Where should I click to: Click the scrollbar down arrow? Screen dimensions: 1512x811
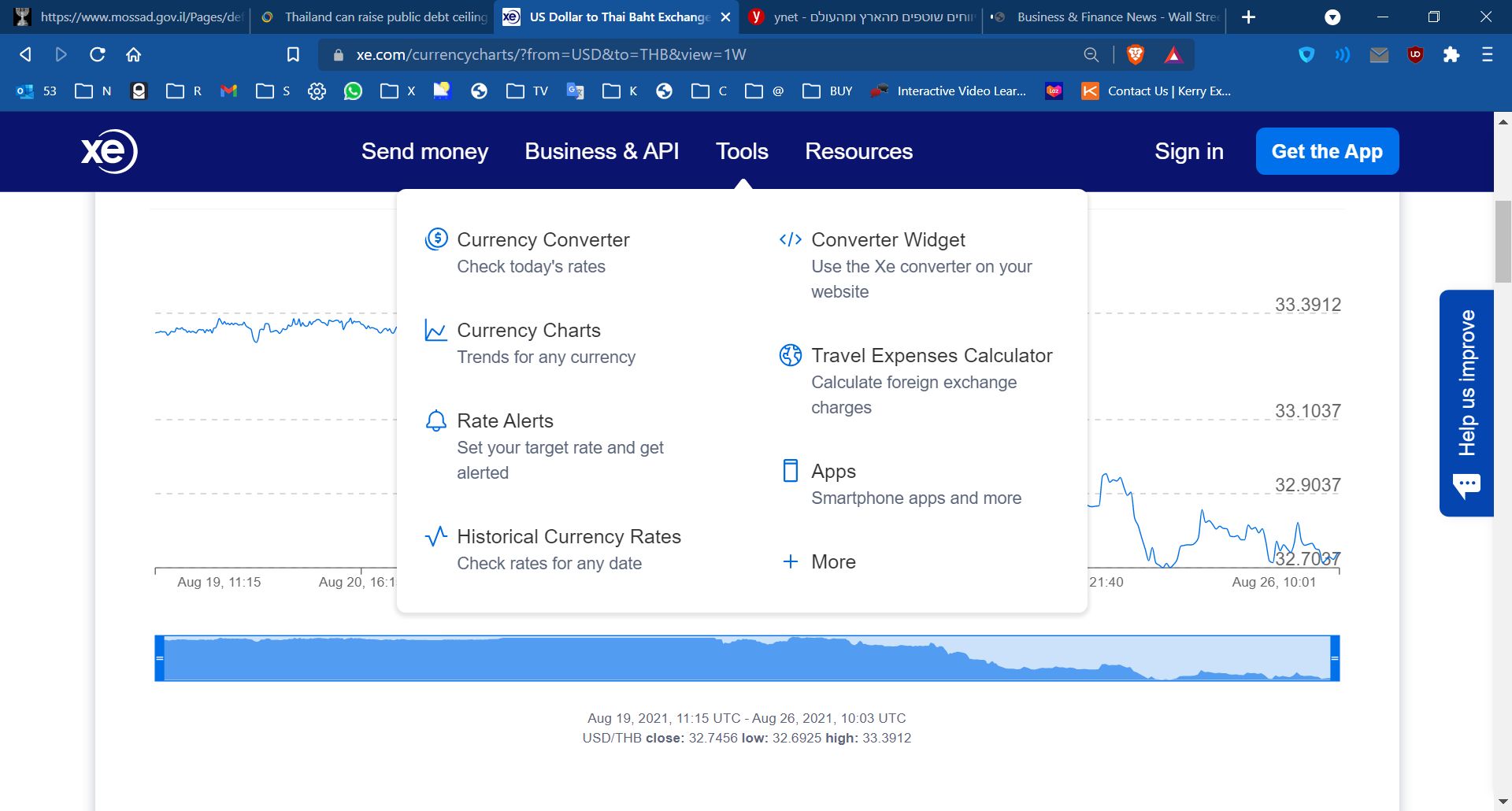point(1503,802)
